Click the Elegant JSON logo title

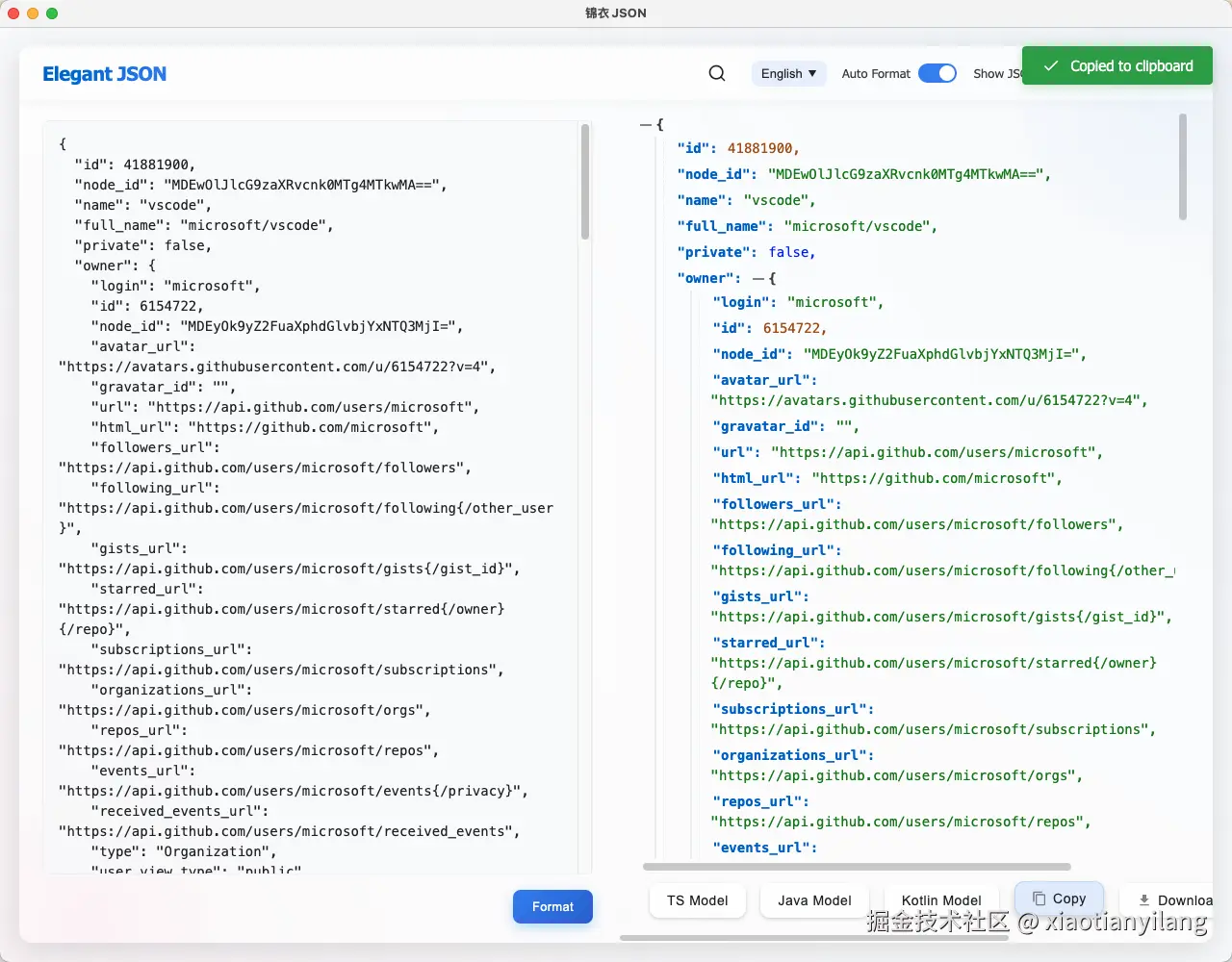(x=105, y=74)
